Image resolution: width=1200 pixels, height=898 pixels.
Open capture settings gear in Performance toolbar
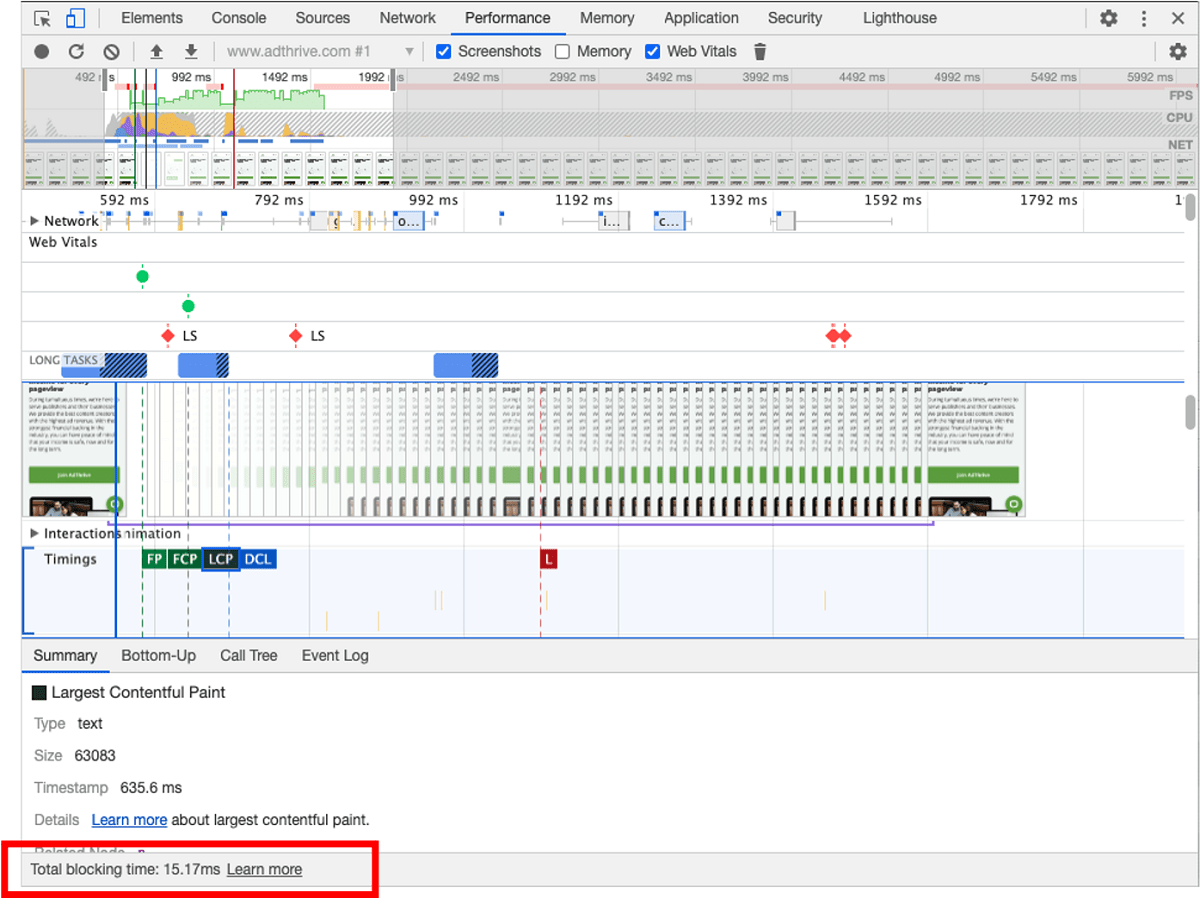tap(1178, 51)
